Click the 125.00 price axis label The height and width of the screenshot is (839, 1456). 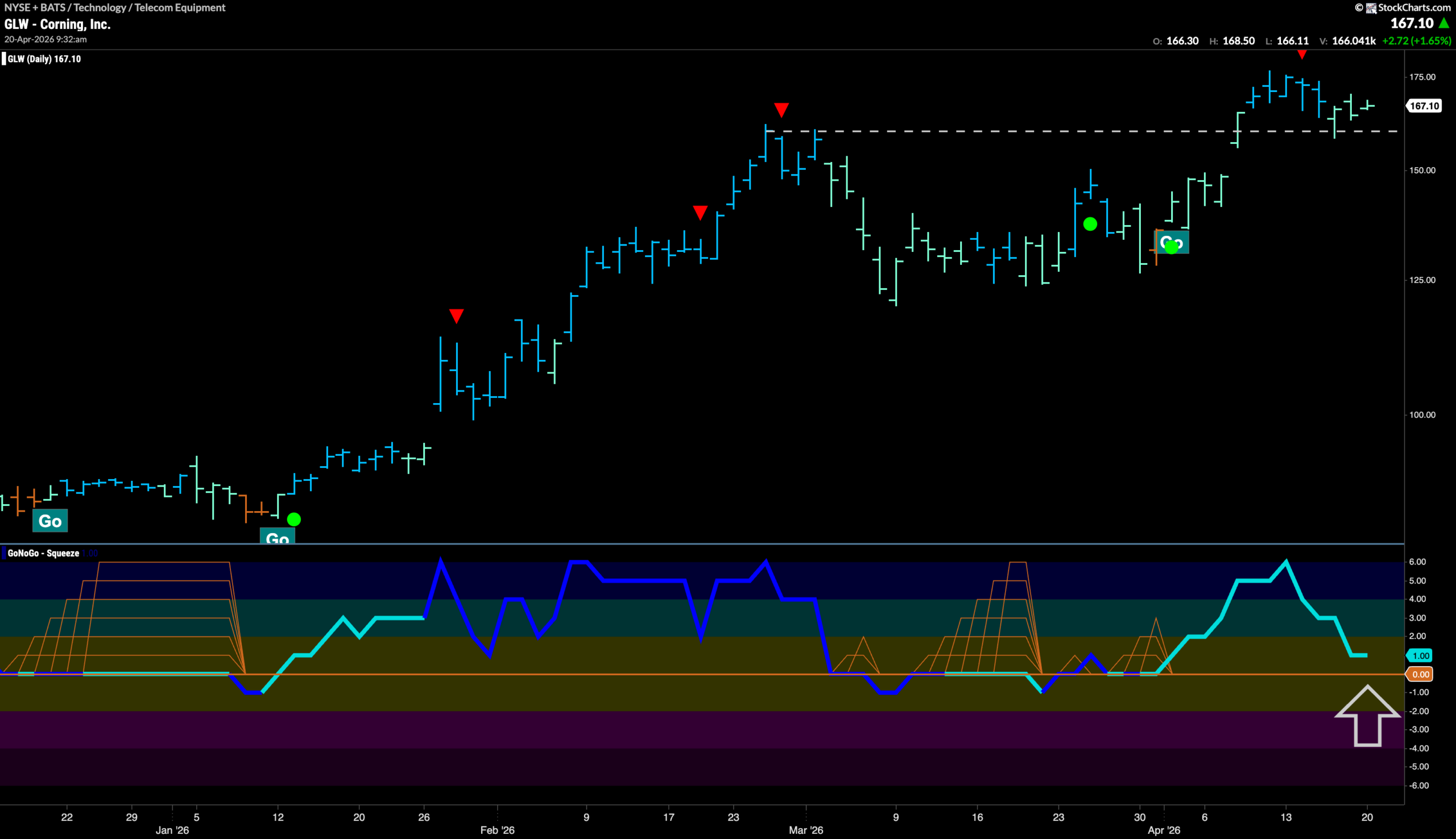pyautogui.click(x=1422, y=280)
